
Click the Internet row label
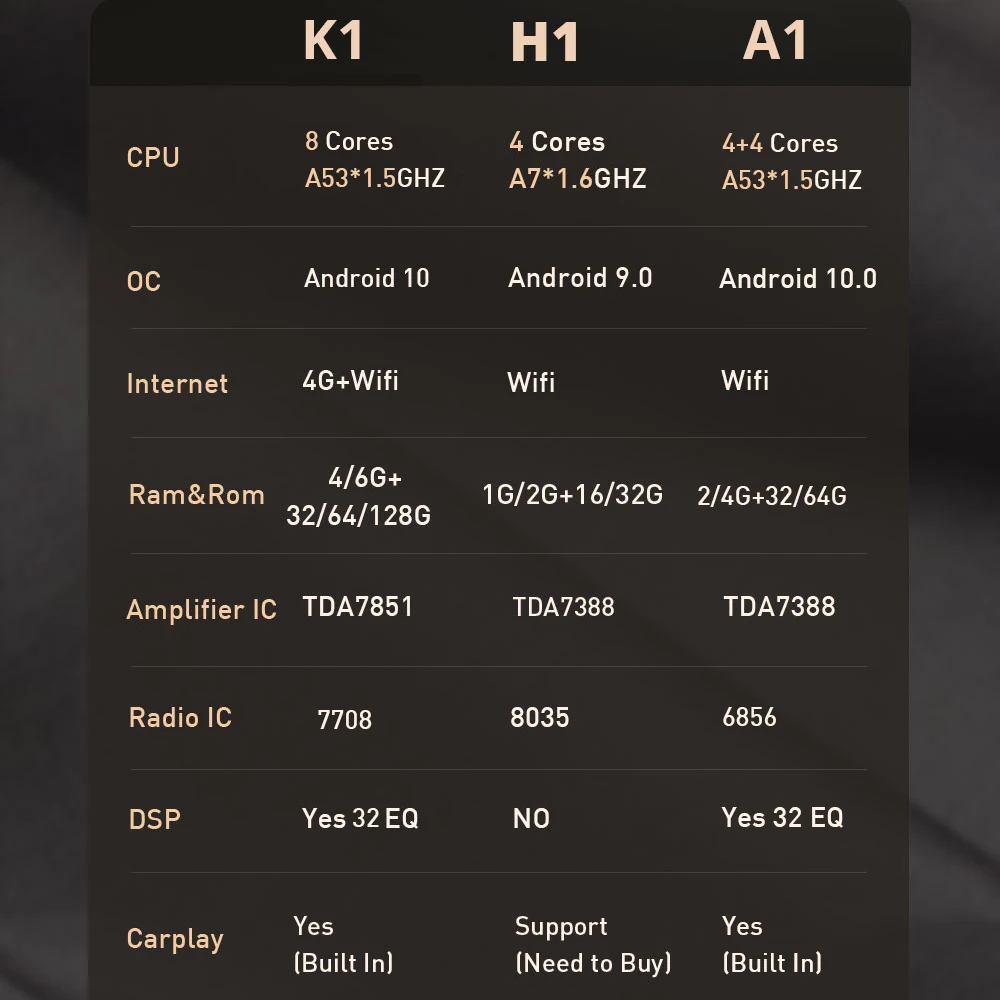pos(177,384)
